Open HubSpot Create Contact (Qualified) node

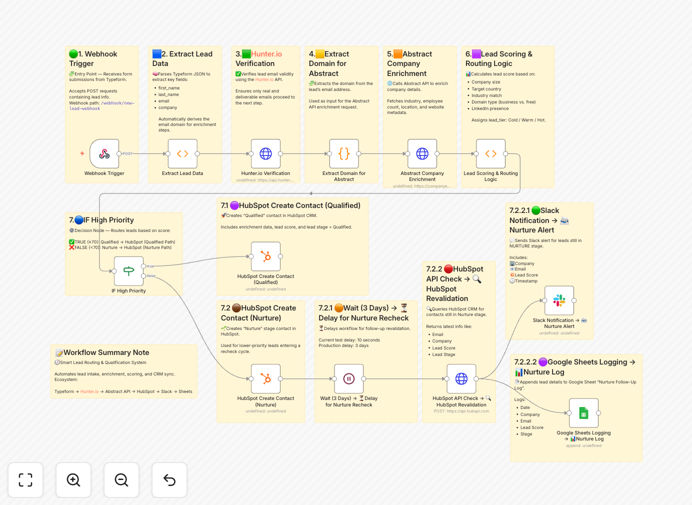pos(266,256)
